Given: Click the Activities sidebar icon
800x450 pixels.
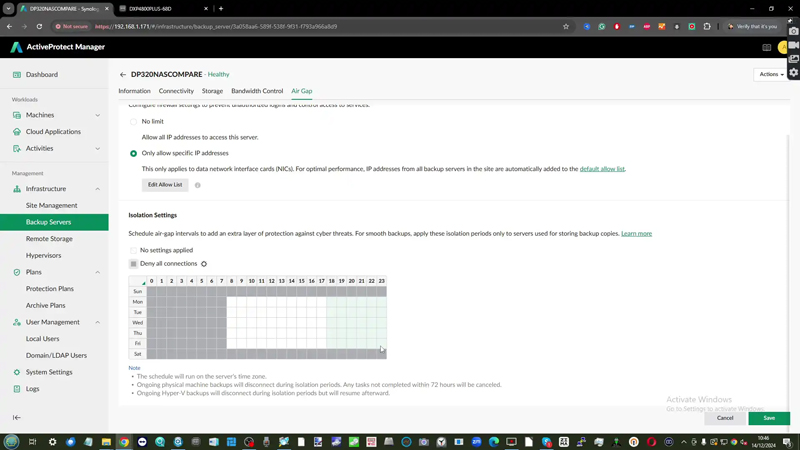Looking at the screenshot, I should pyautogui.click(x=17, y=148).
